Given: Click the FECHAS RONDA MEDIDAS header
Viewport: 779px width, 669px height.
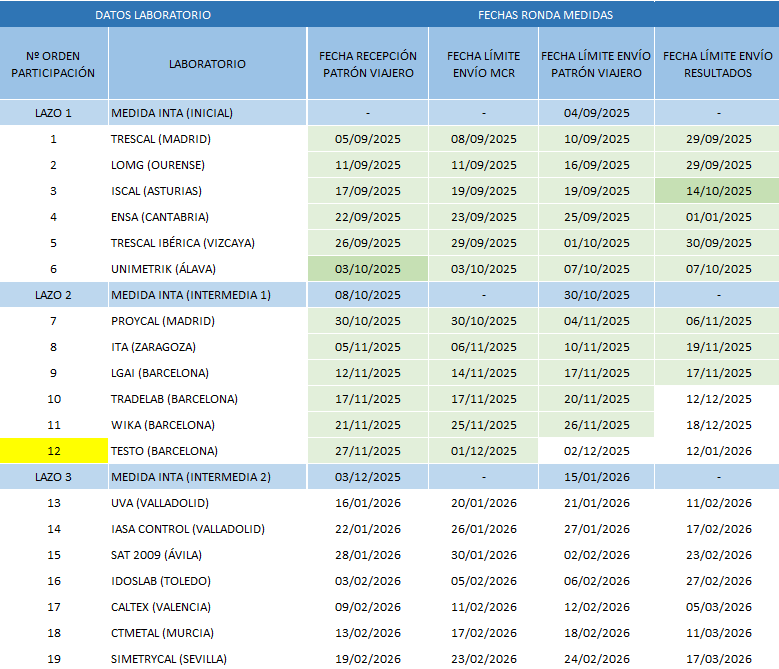Looking at the screenshot, I should (x=545, y=15).
